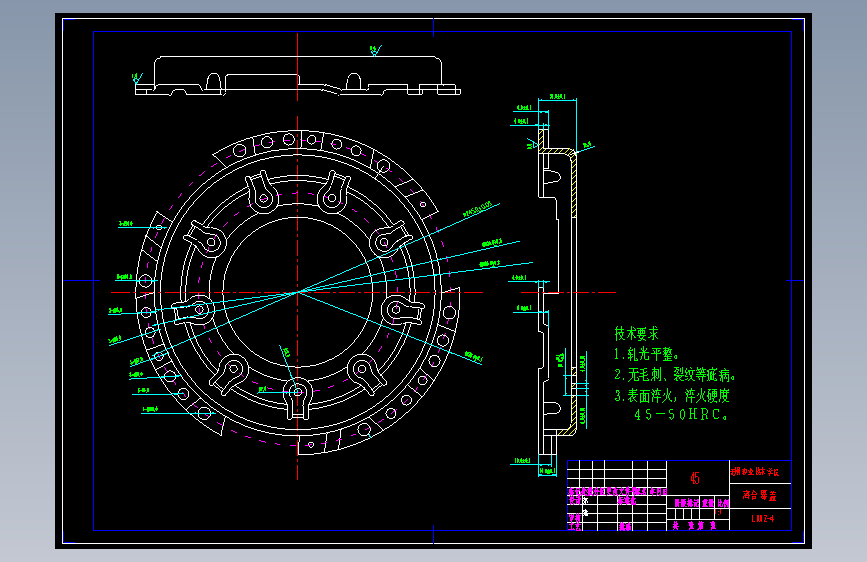The image size is (867, 562).
Task: Click the red material number 45 in title block
Action: pos(695,478)
